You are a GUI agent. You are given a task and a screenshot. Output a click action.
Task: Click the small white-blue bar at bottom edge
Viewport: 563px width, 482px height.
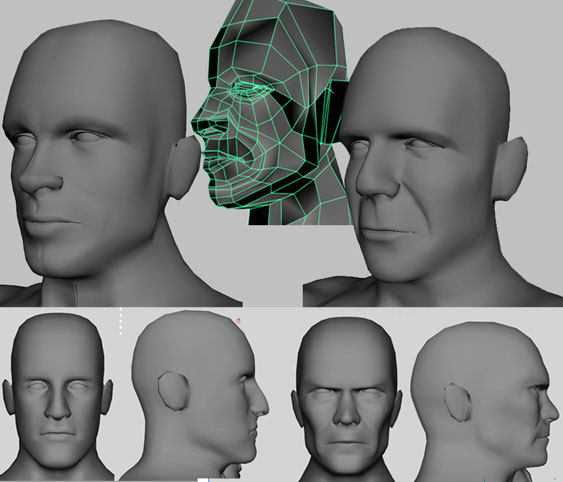(204, 480)
